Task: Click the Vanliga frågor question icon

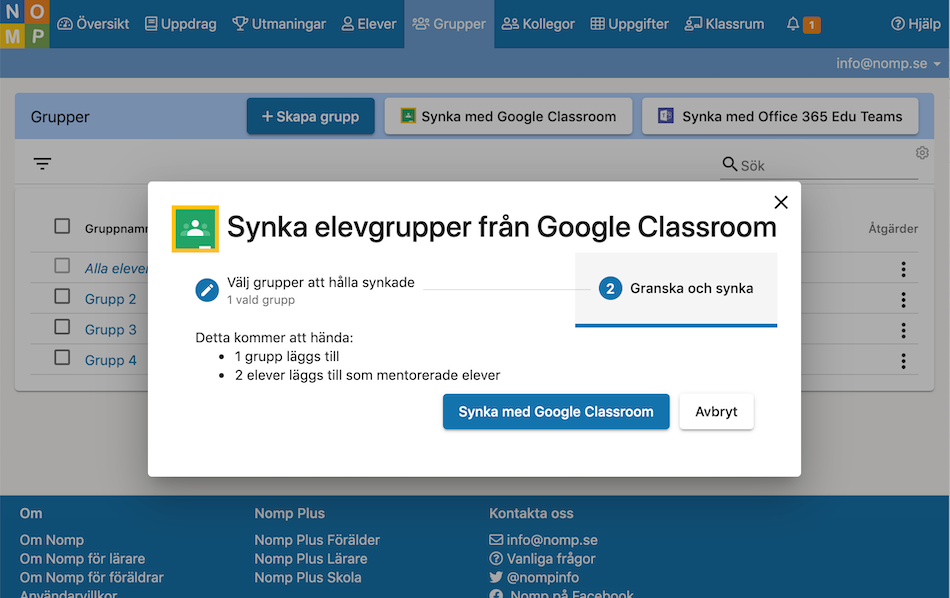Action: [x=496, y=559]
